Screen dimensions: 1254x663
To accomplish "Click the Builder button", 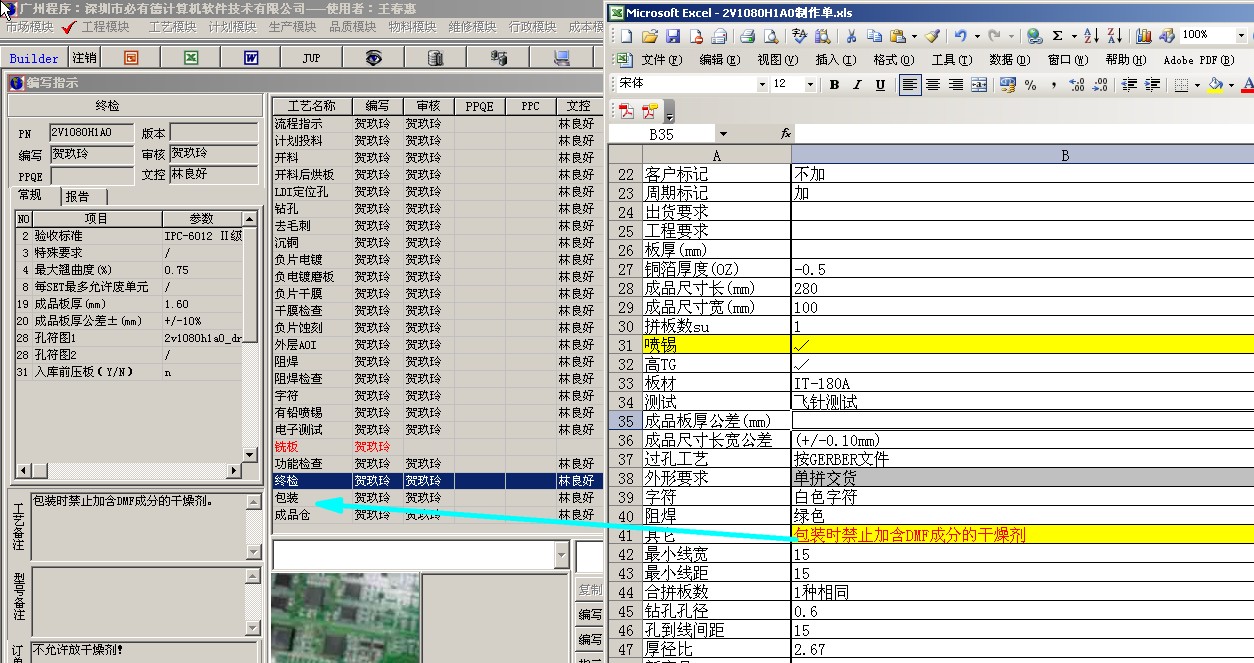I will coord(34,58).
